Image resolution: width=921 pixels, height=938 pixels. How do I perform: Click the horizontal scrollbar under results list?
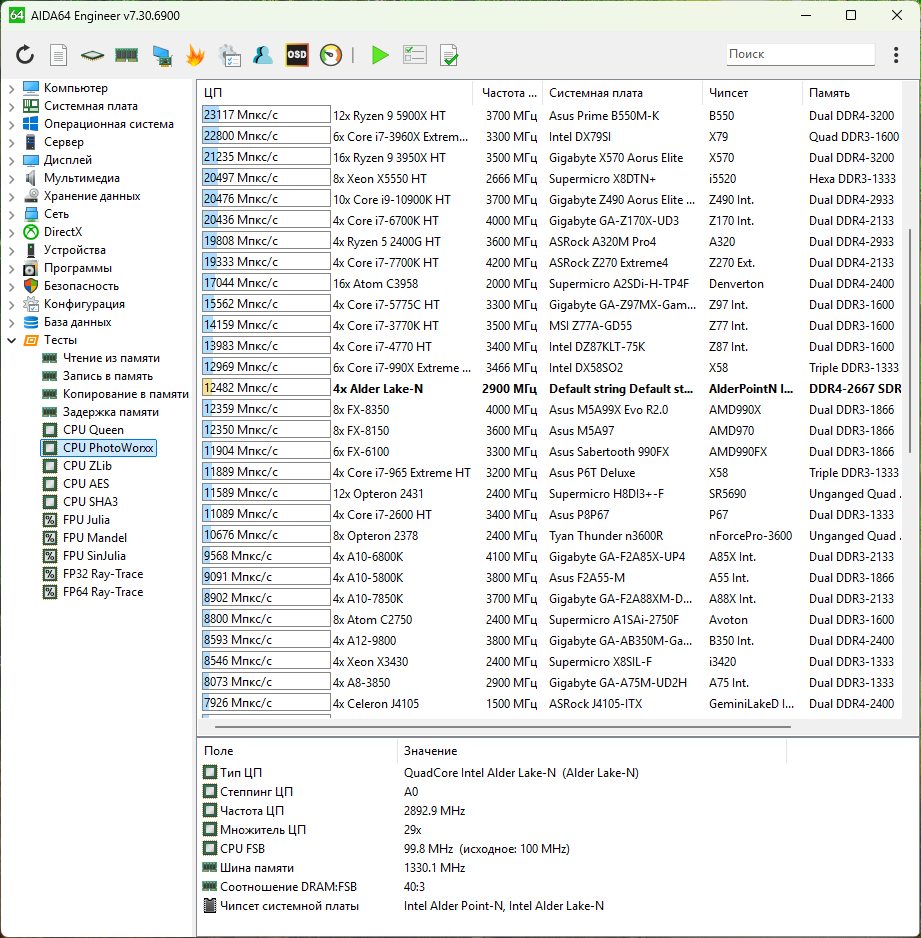click(x=500, y=728)
